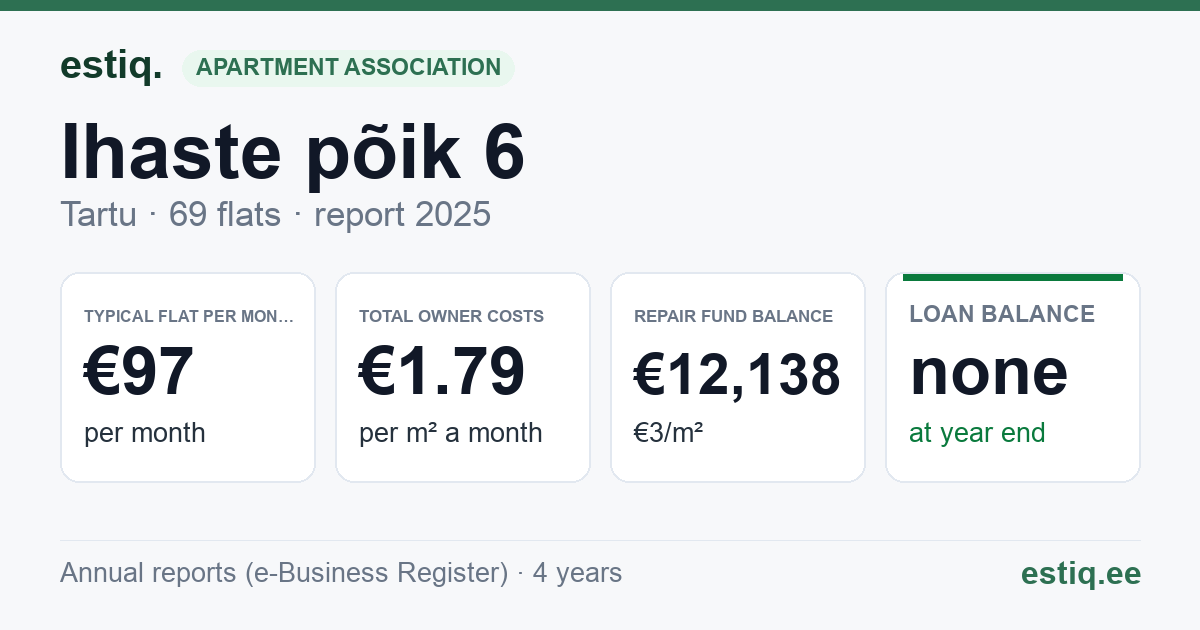Click the subtitle 'Tartu · 69 flats · report 2025'

point(275,214)
